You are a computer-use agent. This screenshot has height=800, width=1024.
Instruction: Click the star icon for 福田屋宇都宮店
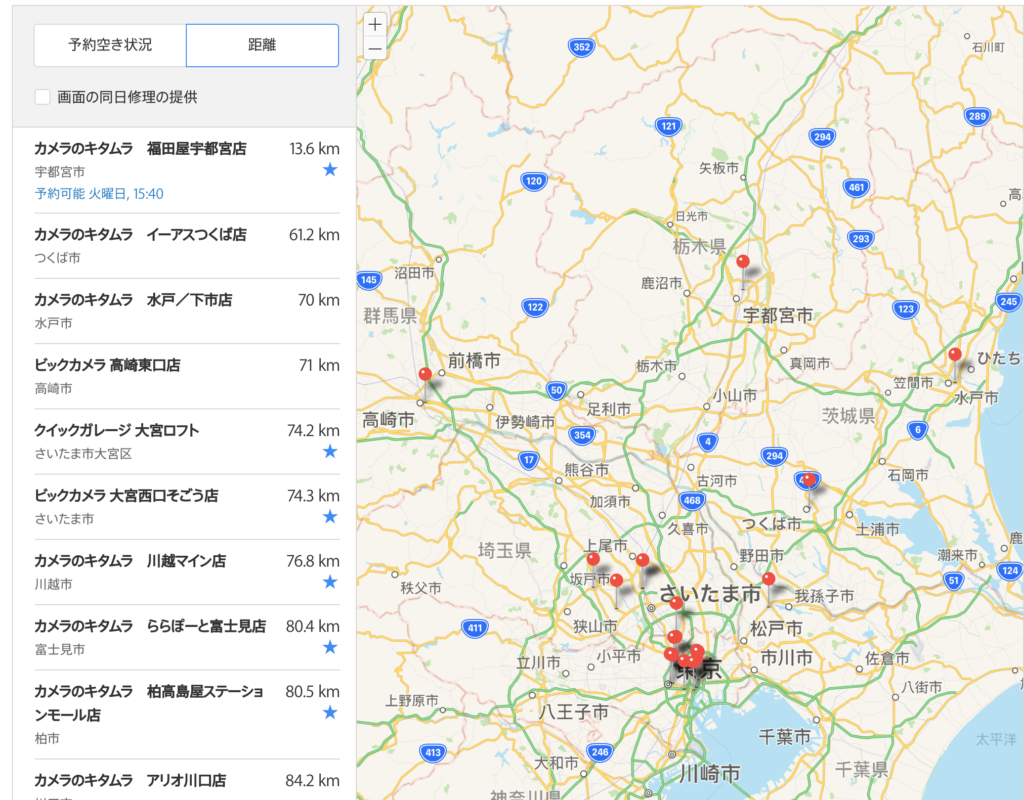coord(330,170)
